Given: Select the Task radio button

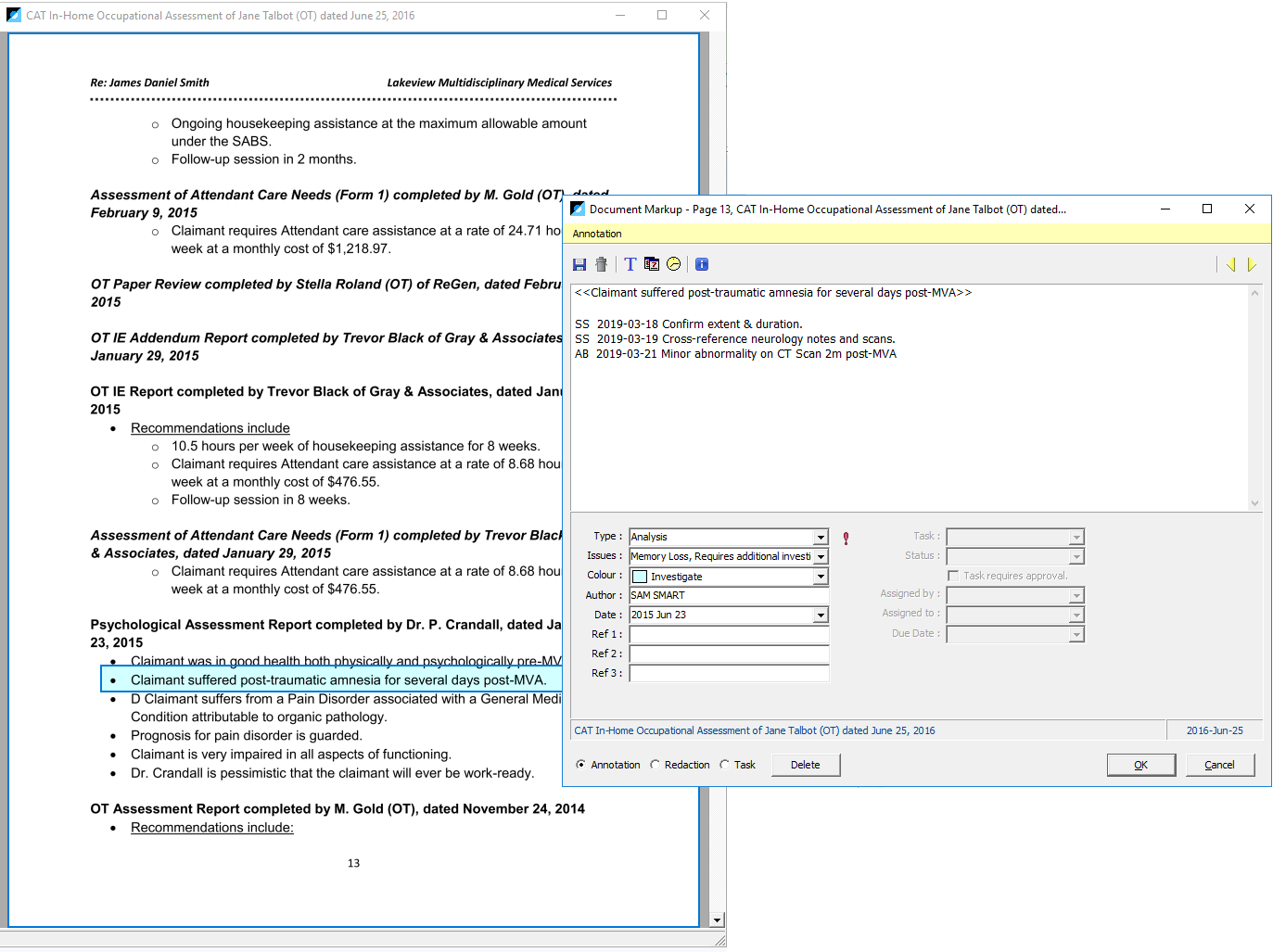Looking at the screenshot, I should pyautogui.click(x=724, y=765).
